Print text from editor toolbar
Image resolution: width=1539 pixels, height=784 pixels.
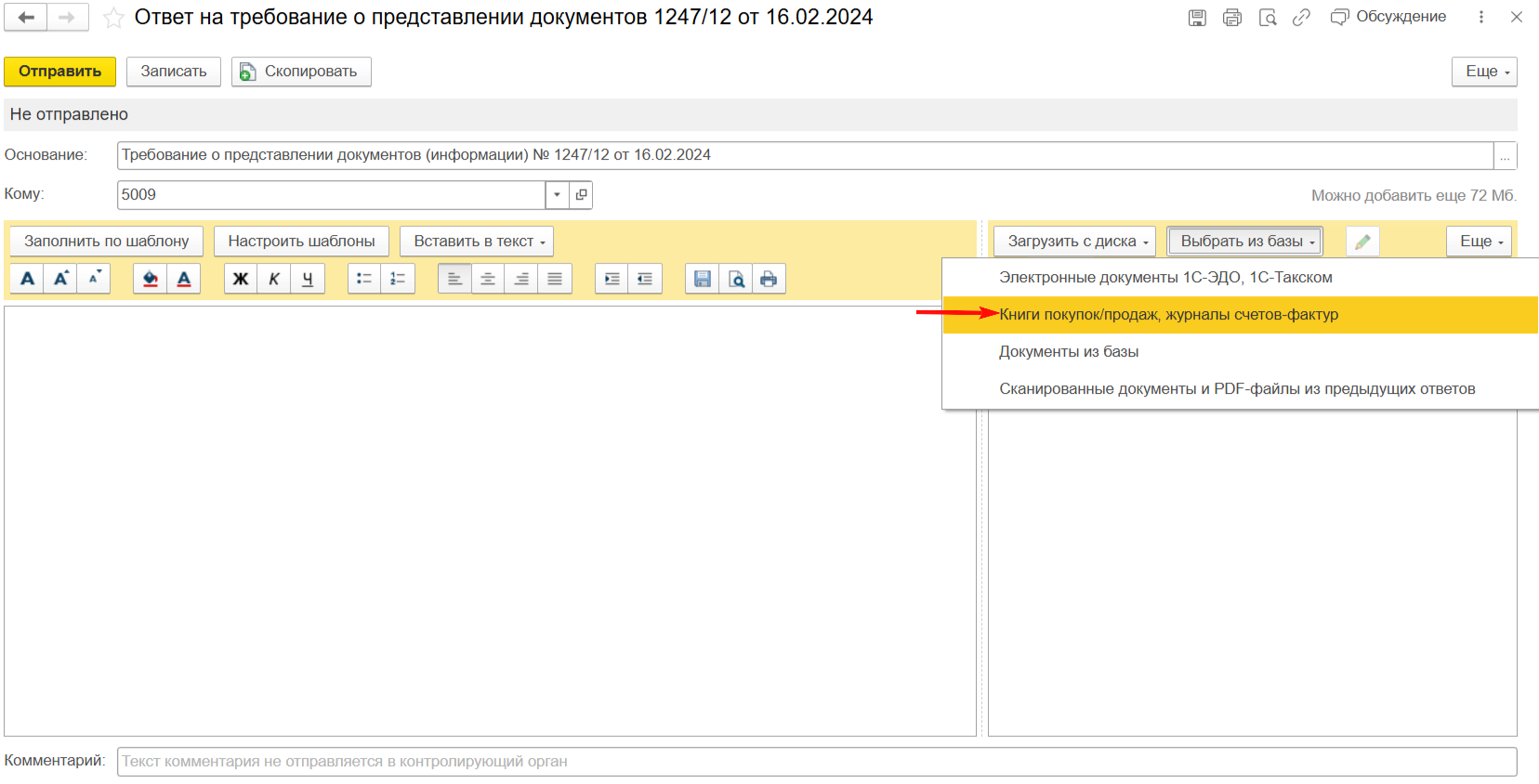pos(769,279)
